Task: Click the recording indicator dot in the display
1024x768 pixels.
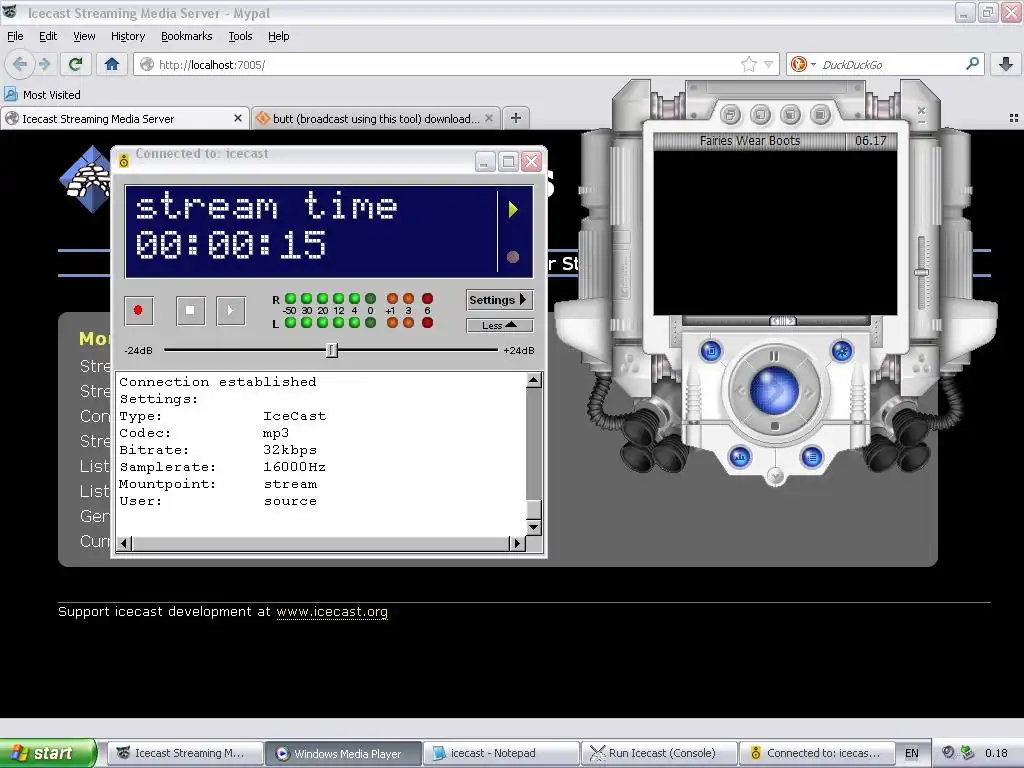Action: tap(513, 257)
